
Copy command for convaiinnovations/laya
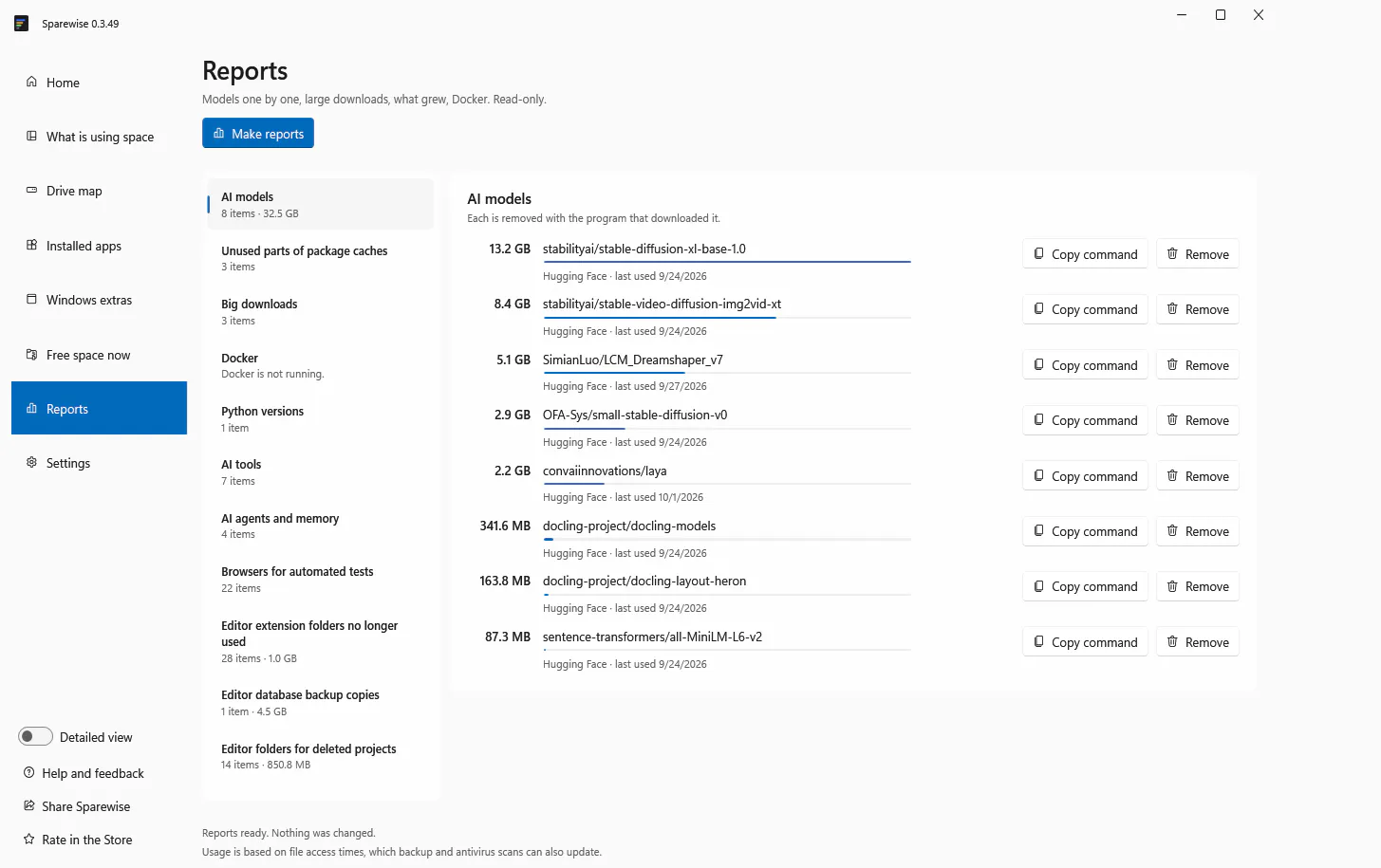tap(1085, 476)
